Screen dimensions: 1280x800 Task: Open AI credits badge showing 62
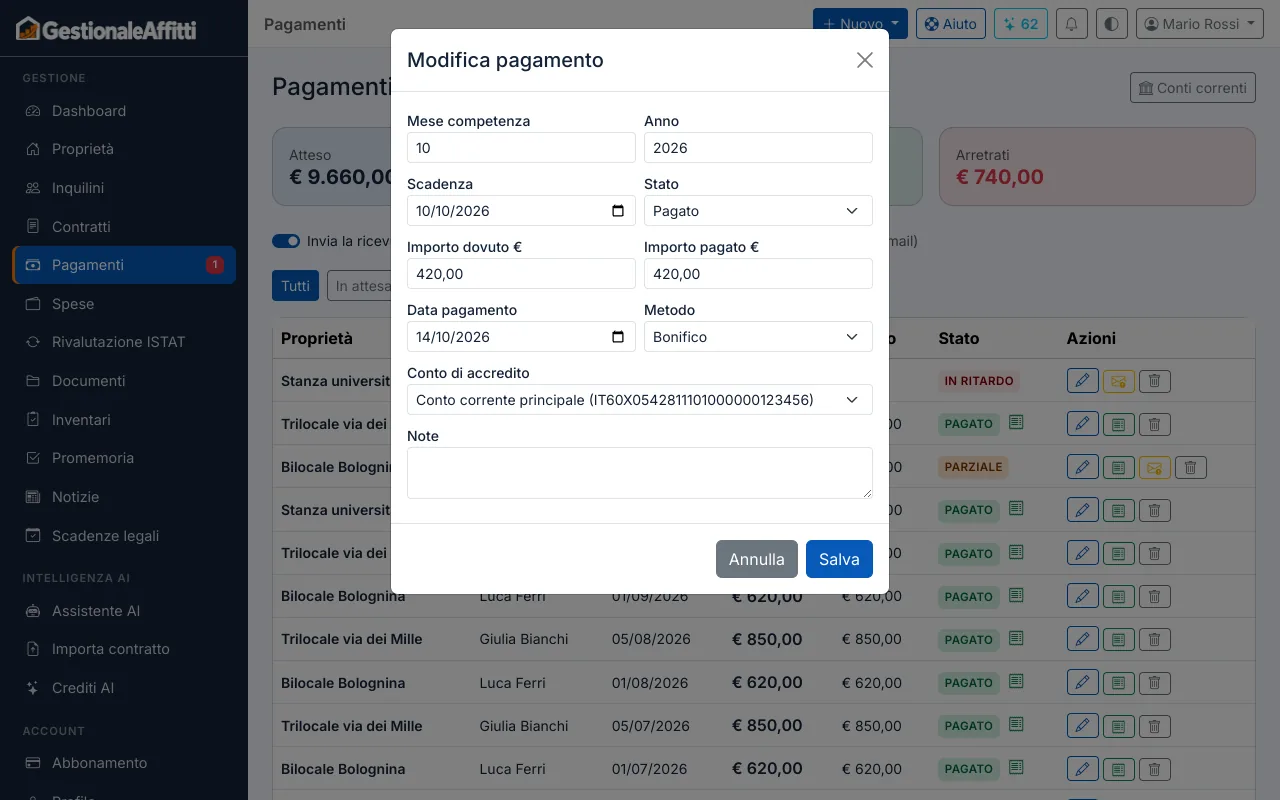tap(1021, 24)
